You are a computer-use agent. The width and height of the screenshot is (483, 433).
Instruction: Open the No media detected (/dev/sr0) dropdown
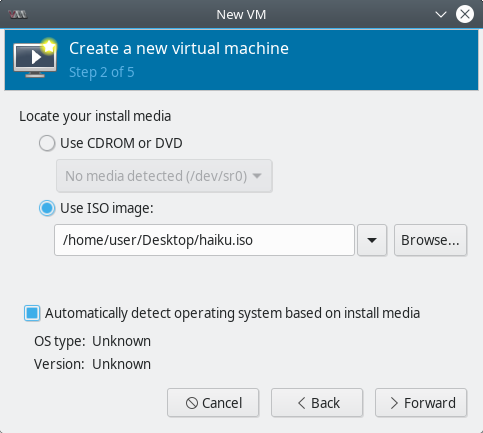tap(164, 176)
